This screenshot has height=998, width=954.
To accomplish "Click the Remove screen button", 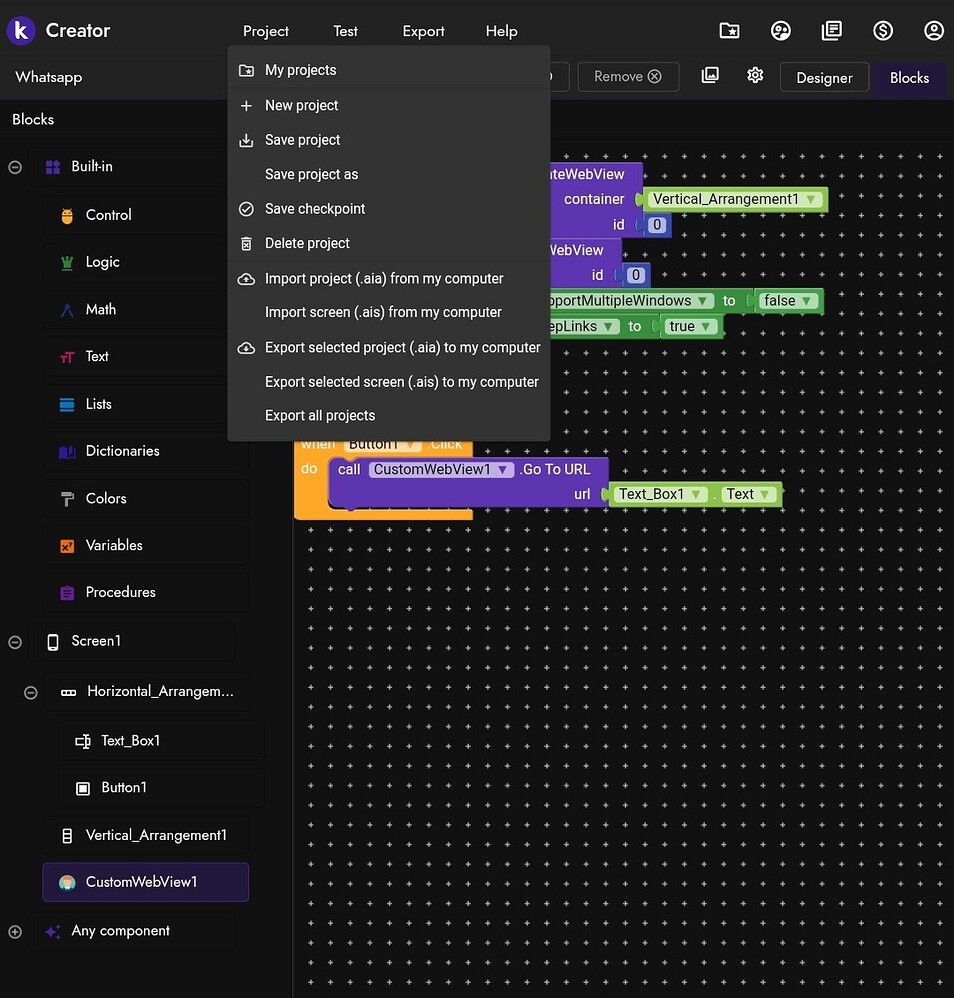I will [628, 76].
